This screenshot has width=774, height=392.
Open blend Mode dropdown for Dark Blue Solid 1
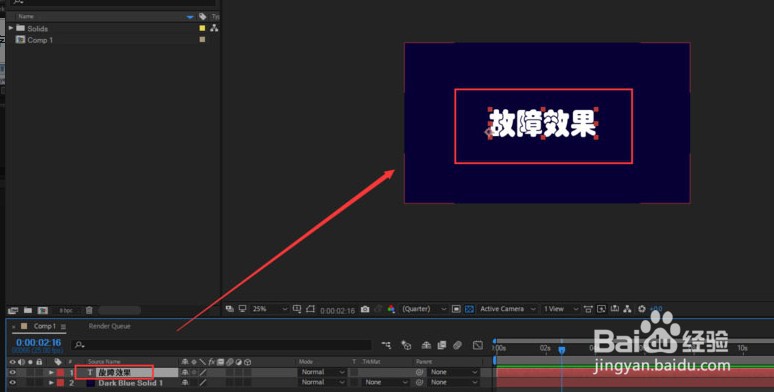[x=323, y=383]
